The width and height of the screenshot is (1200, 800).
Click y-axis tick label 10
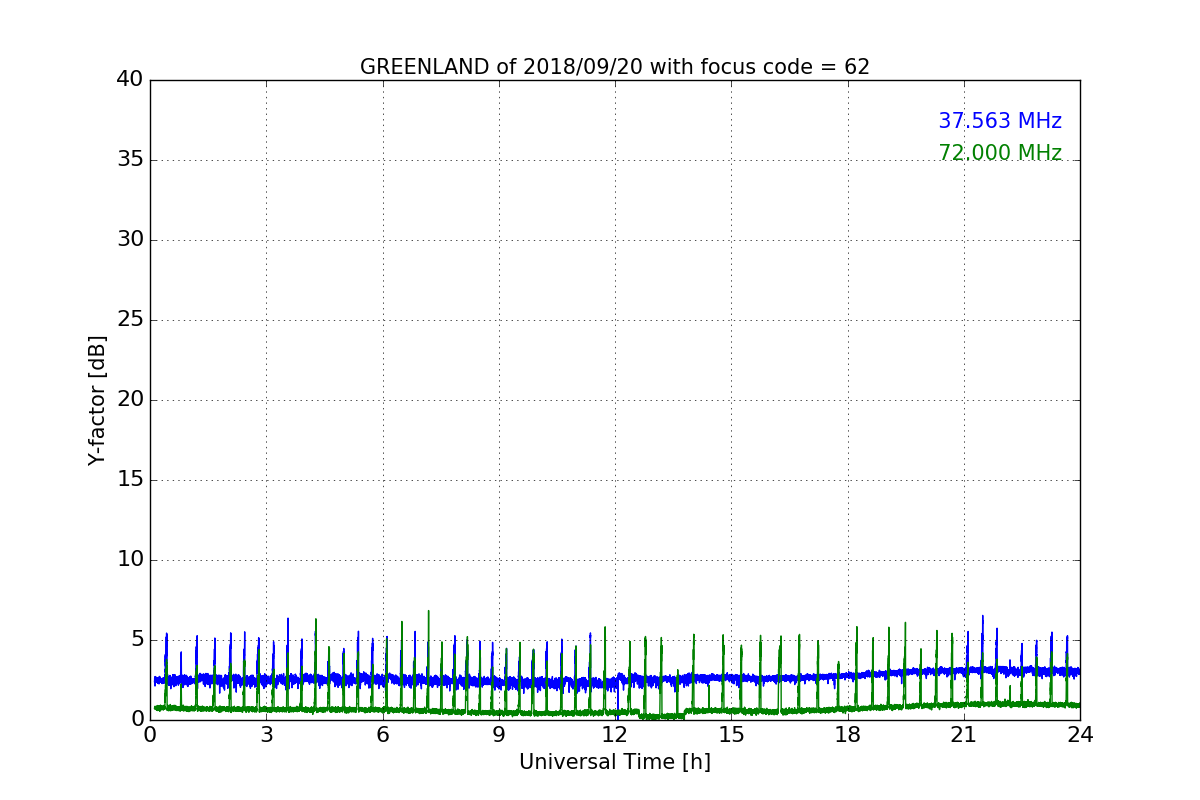pos(130,560)
